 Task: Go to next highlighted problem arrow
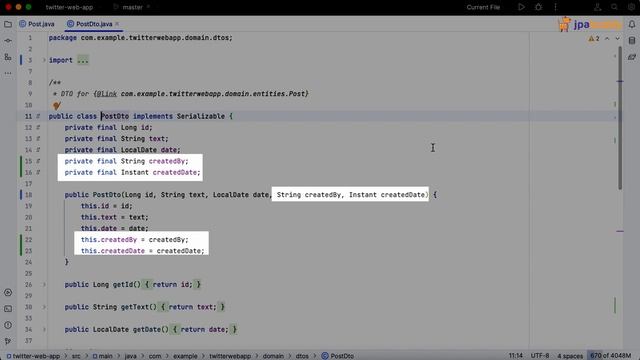click(617, 38)
